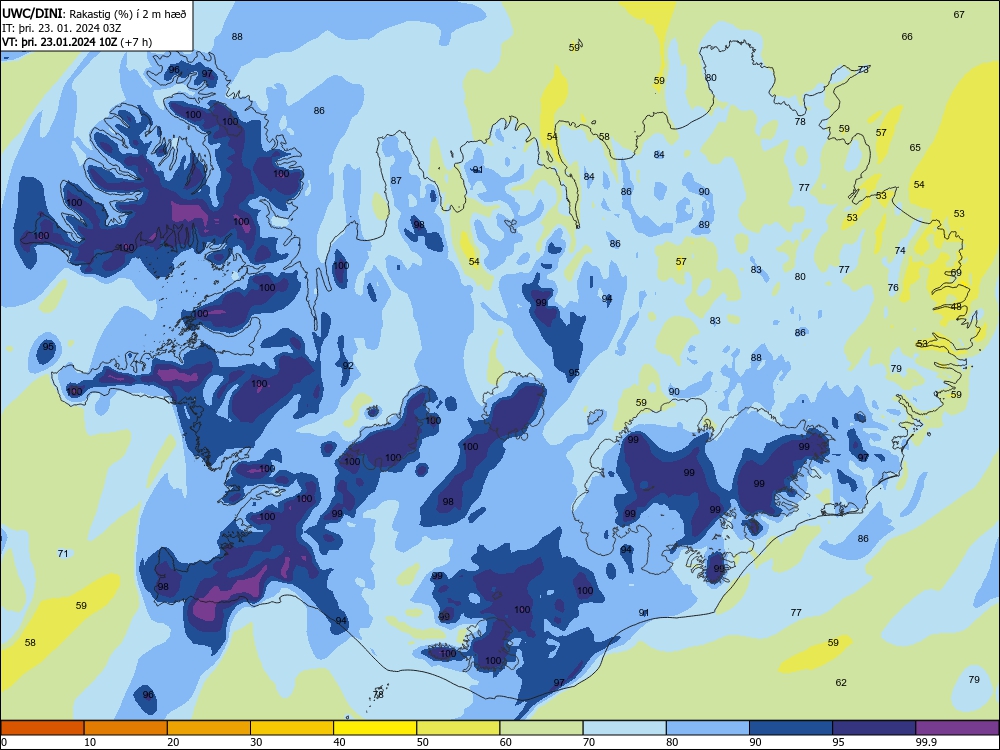
Task: Click the humidity value "76" on the map
Action: click(x=893, y=288)
